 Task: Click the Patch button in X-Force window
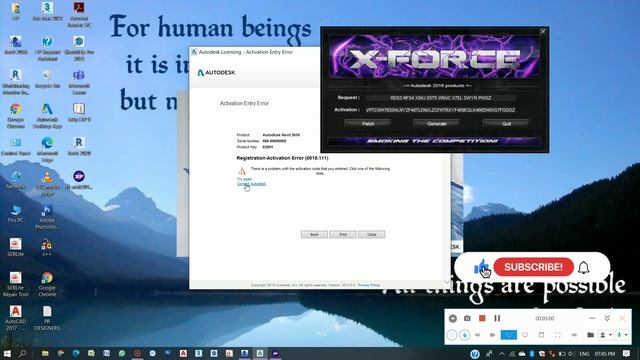pos(368,124)
